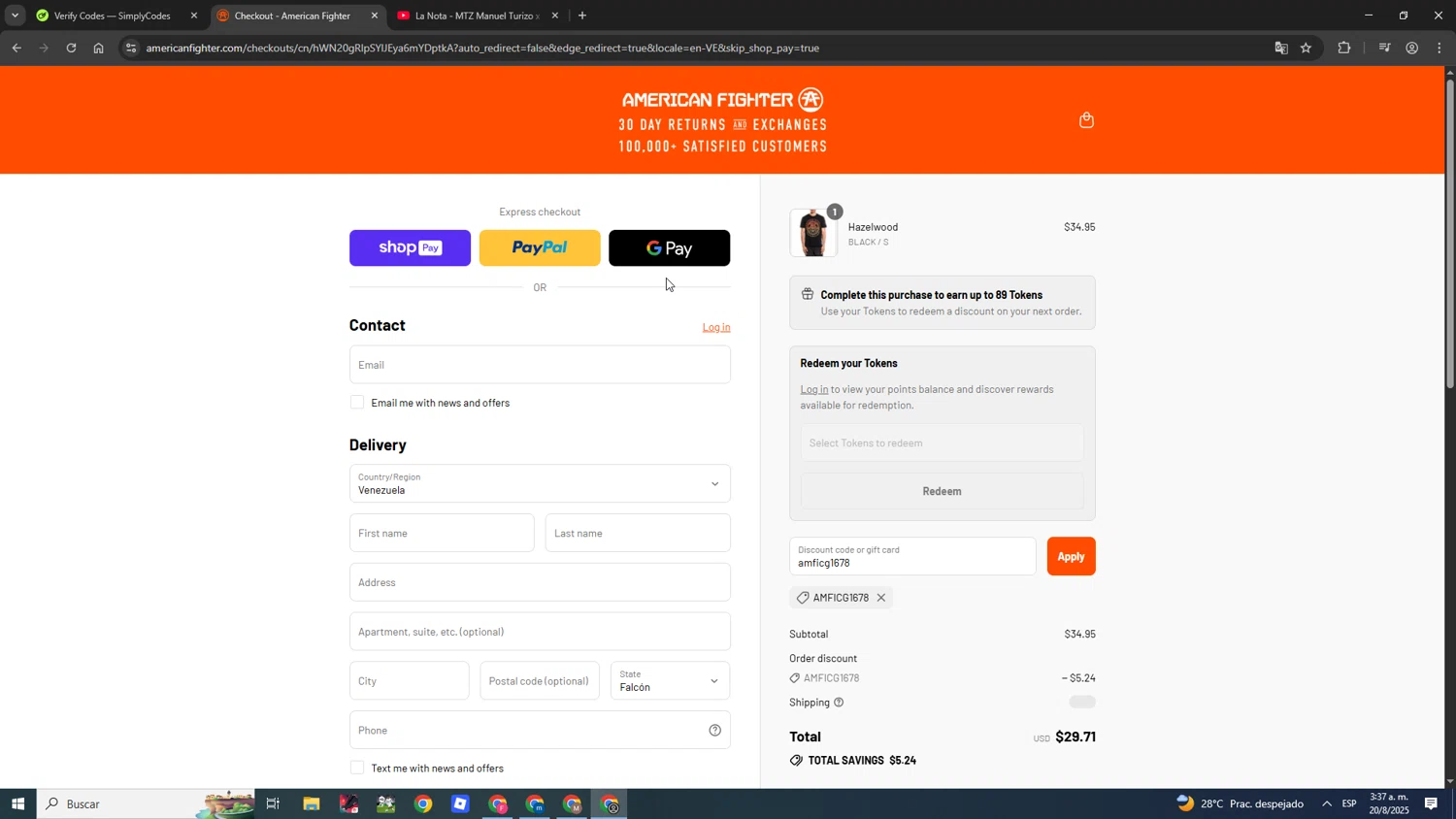This screenshot has width=1456, height=819.
Task: Open Chrome menu three dots
Action: tap(1439, 48)
